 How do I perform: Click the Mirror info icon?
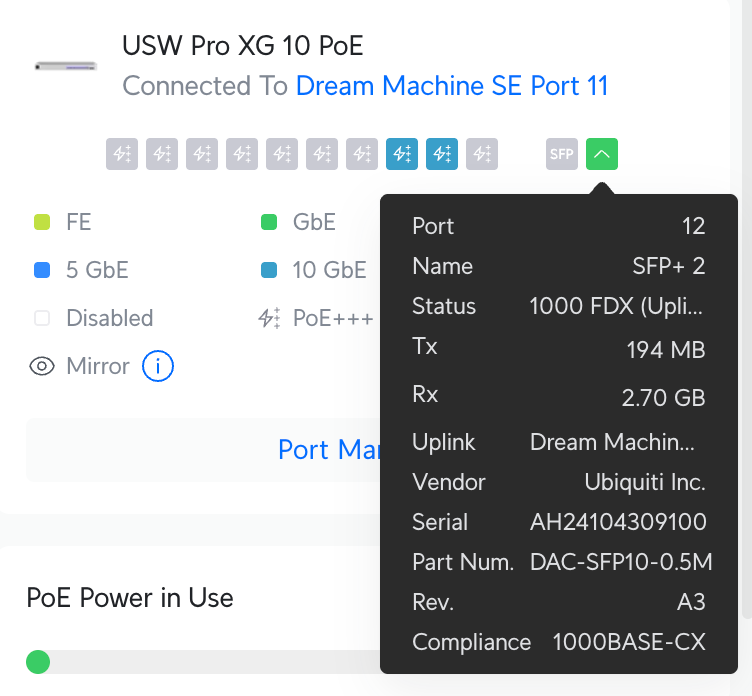click(x=158, y=366)
